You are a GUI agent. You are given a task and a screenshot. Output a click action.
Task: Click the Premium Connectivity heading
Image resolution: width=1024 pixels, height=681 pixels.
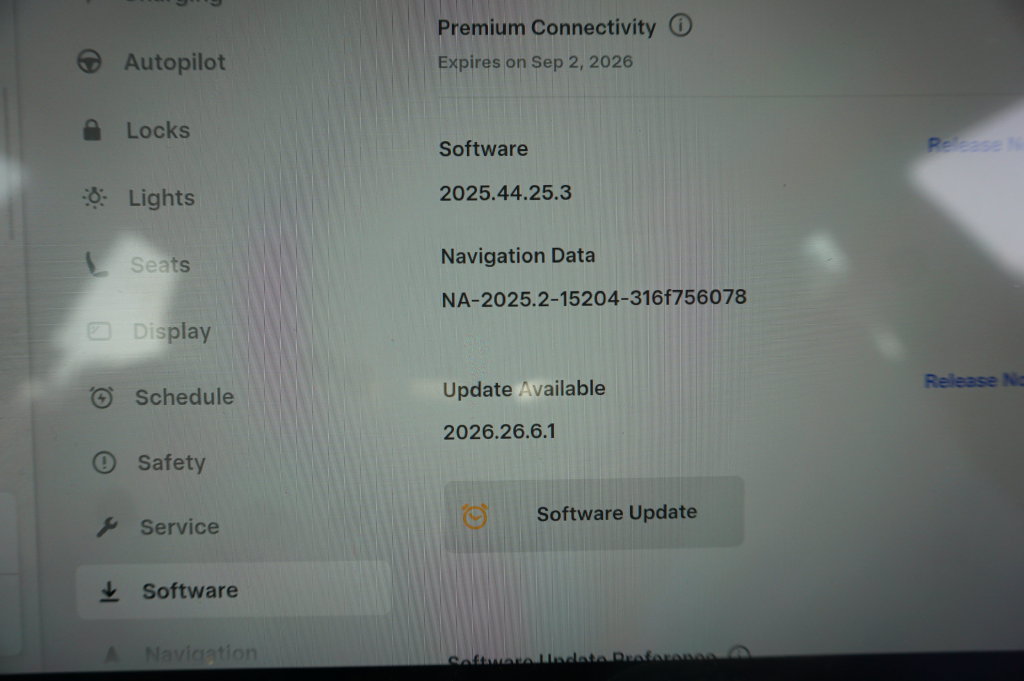coord(547,27)
